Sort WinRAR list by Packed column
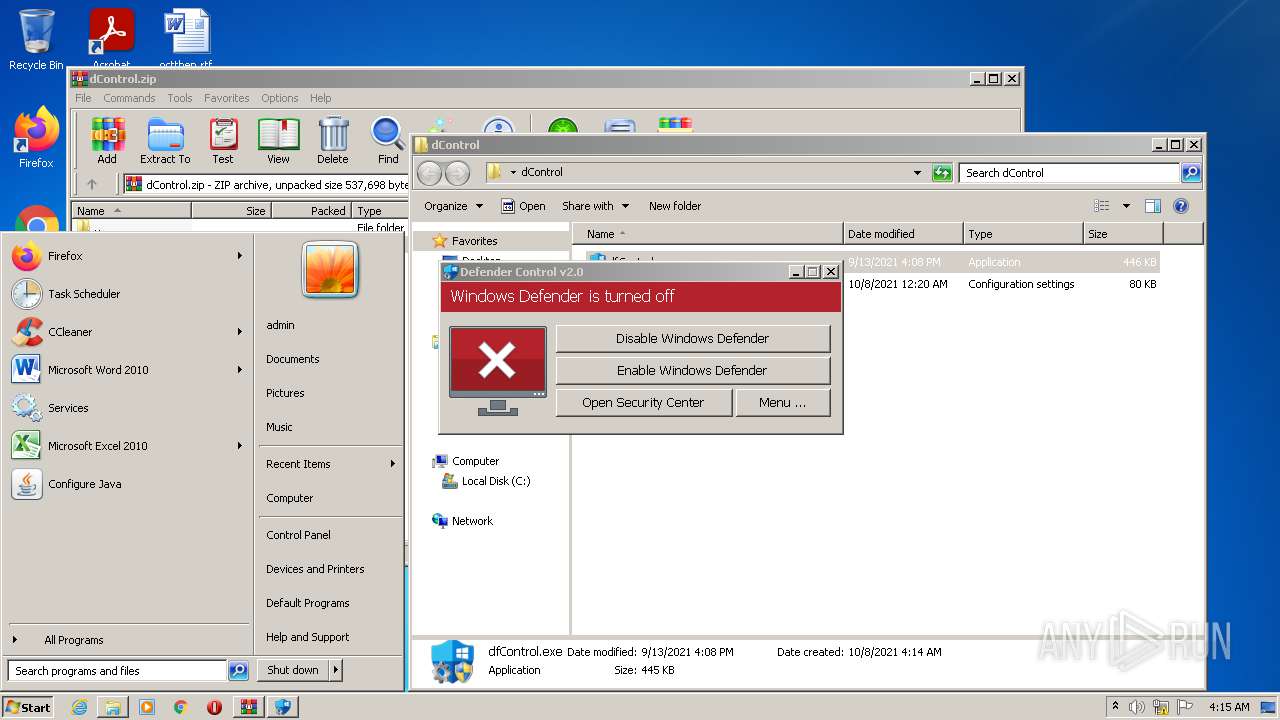Screen dimensions: 1280x720 coord(311,211)
